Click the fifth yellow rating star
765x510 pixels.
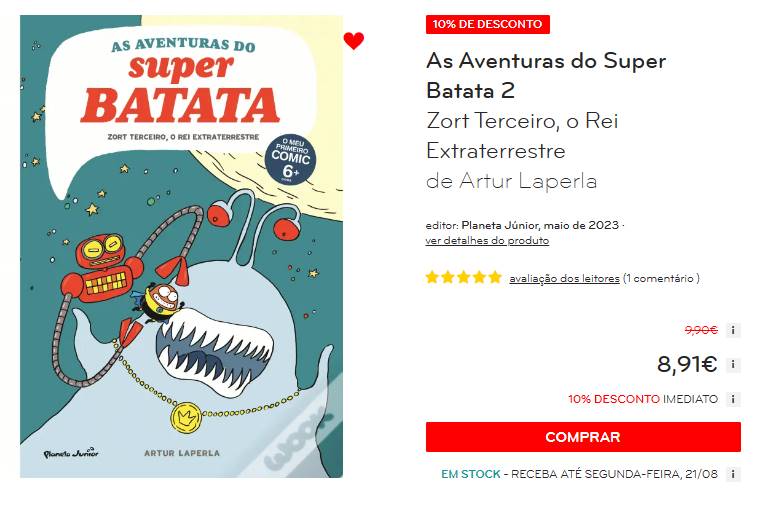pyautogui.click(x=495, y=278)
